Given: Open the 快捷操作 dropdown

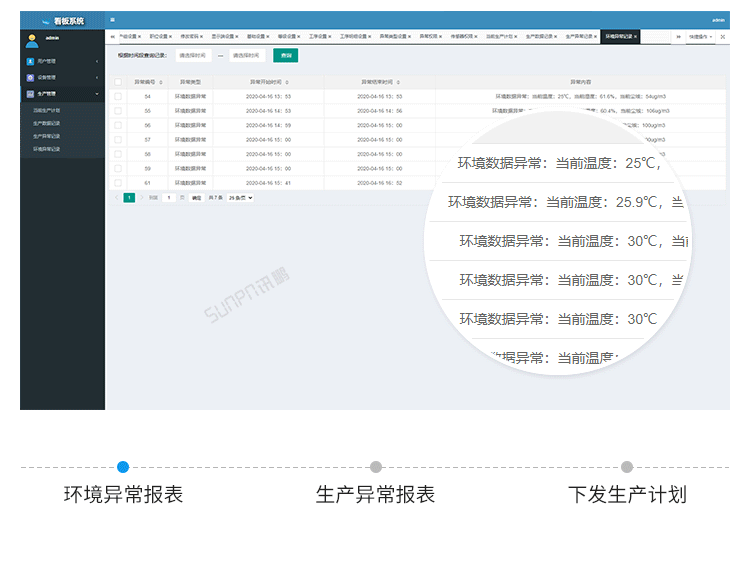Looking at the screenshot, I should tap(699, 36).
